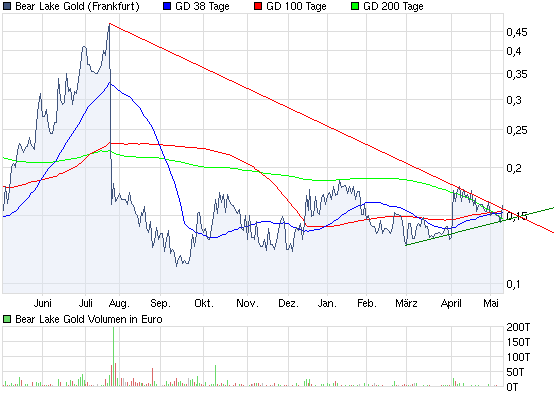The width and height of the screenshot is (554, 405).
Task: Select the 'GD 200 Tage' legend label
Action: (393, 6)
